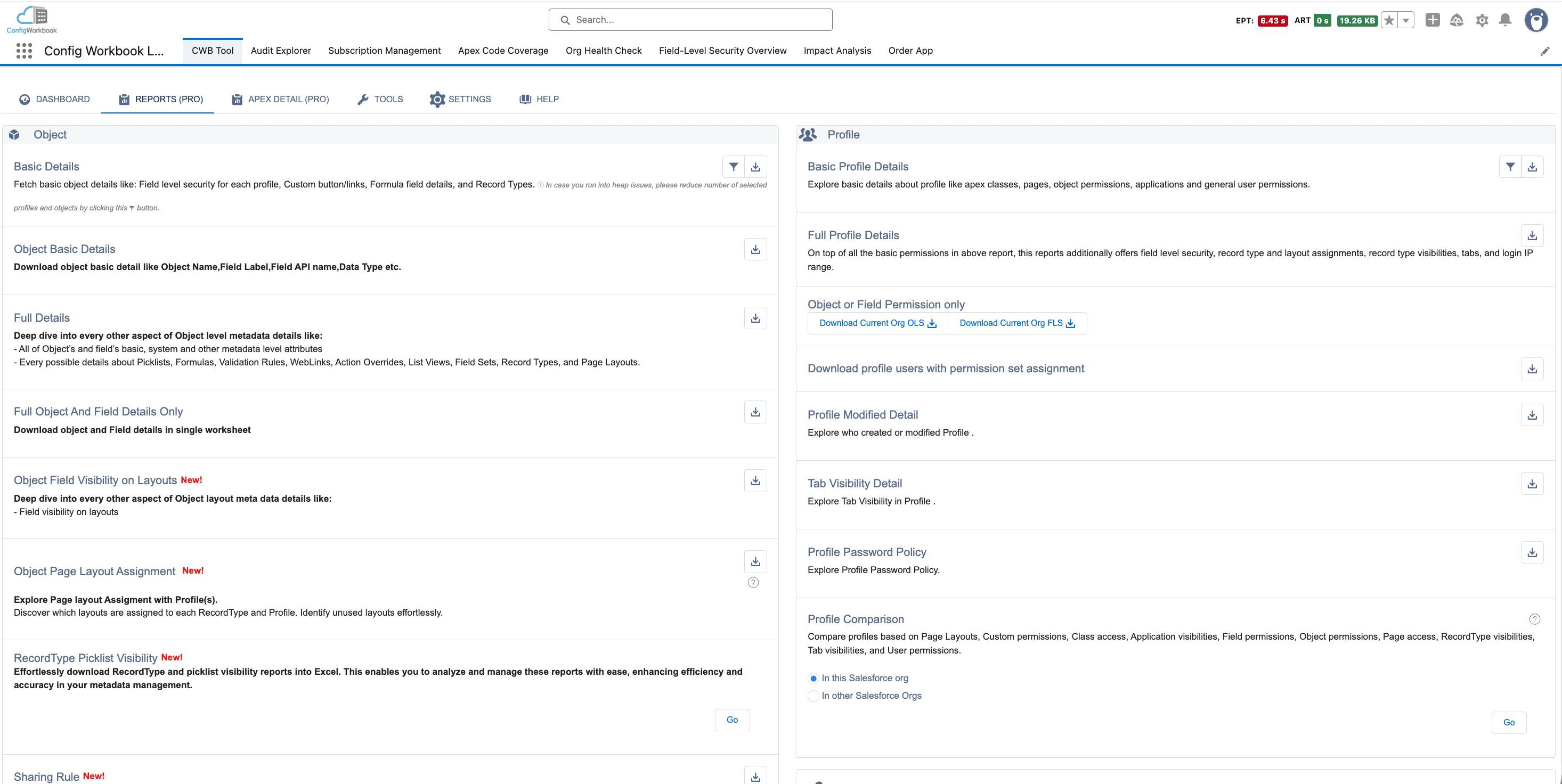The image size is (1562, 784).
Task: Open the Trailhead guidance icon
Action: coord(1457,20)
